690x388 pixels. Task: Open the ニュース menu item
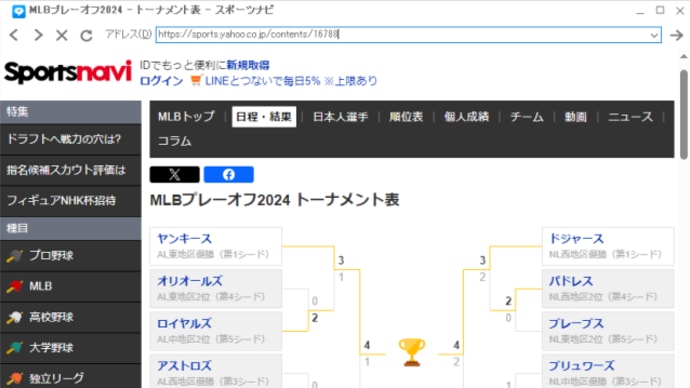pos(630,117)
